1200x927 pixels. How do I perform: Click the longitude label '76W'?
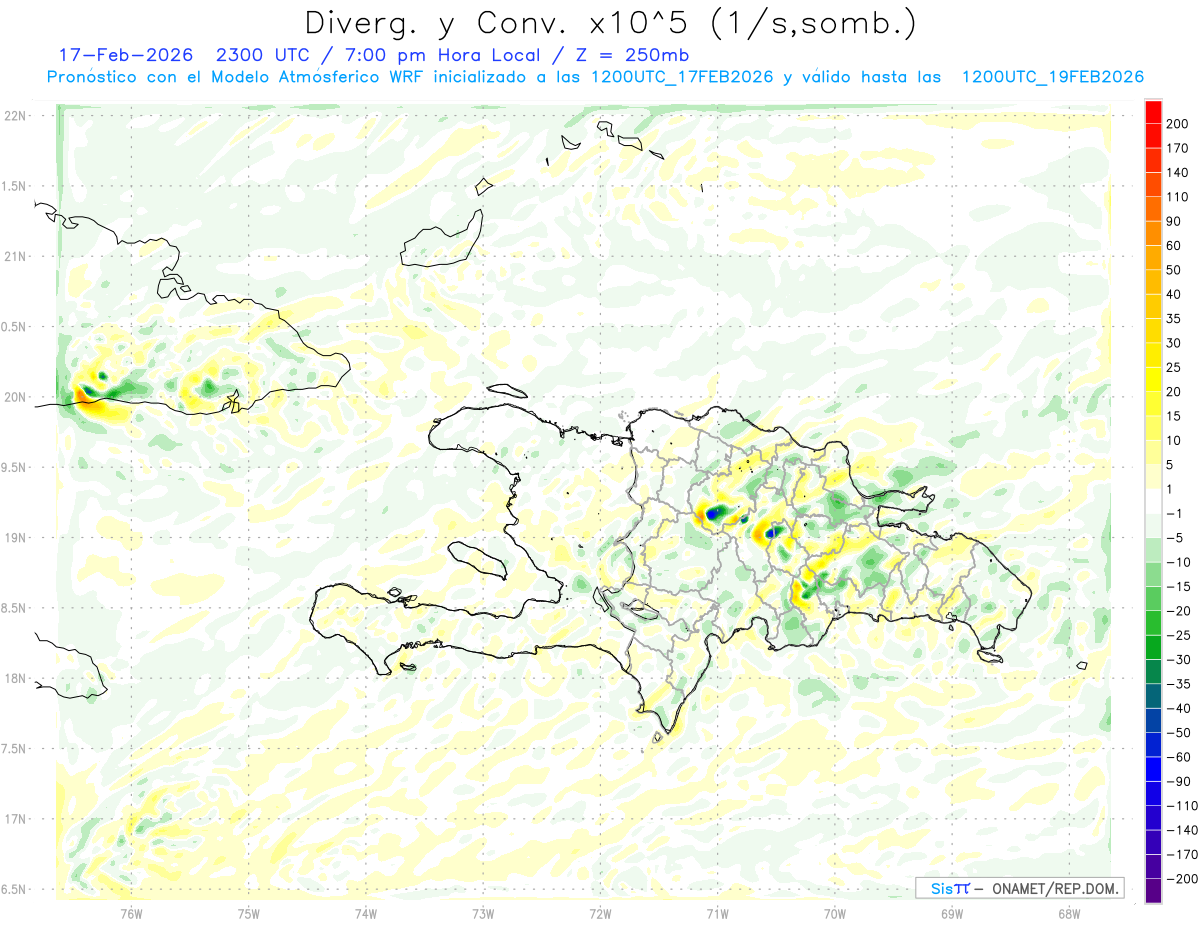point(131,912)
